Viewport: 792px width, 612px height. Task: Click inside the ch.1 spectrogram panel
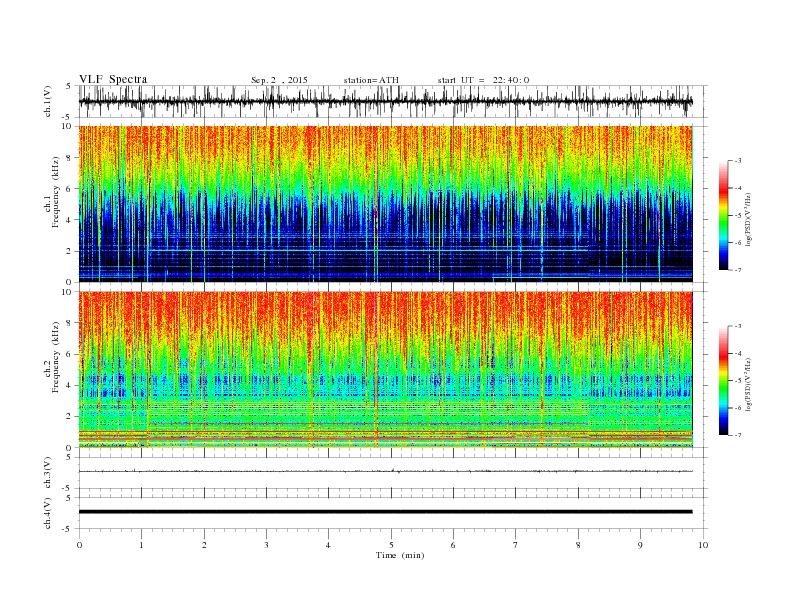[386, 204]
